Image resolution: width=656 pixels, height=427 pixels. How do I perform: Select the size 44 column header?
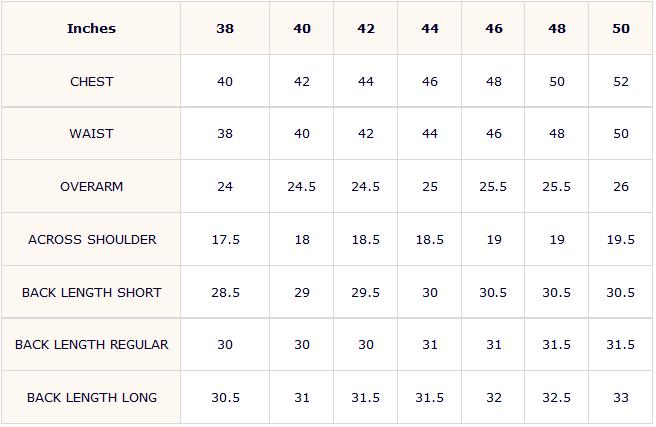430,28
